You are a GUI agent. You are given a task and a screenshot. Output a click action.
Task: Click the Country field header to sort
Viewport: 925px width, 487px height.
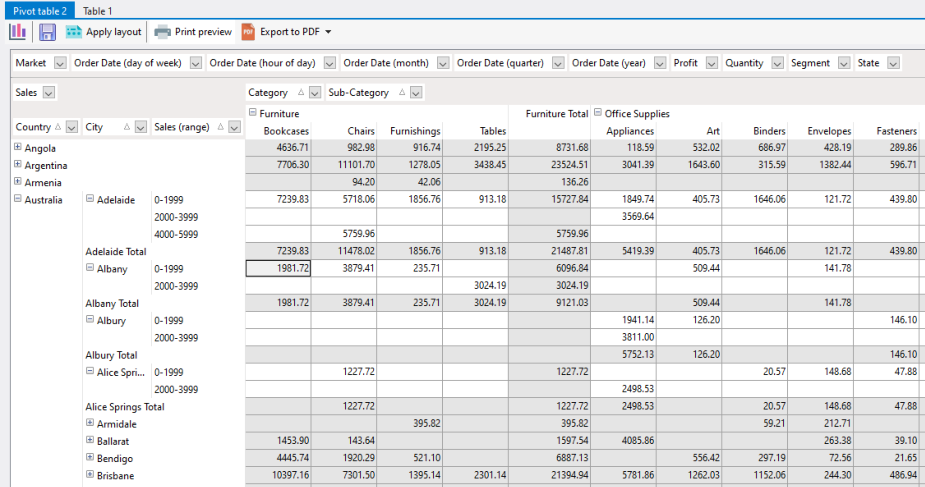click(x=33, y=127)
